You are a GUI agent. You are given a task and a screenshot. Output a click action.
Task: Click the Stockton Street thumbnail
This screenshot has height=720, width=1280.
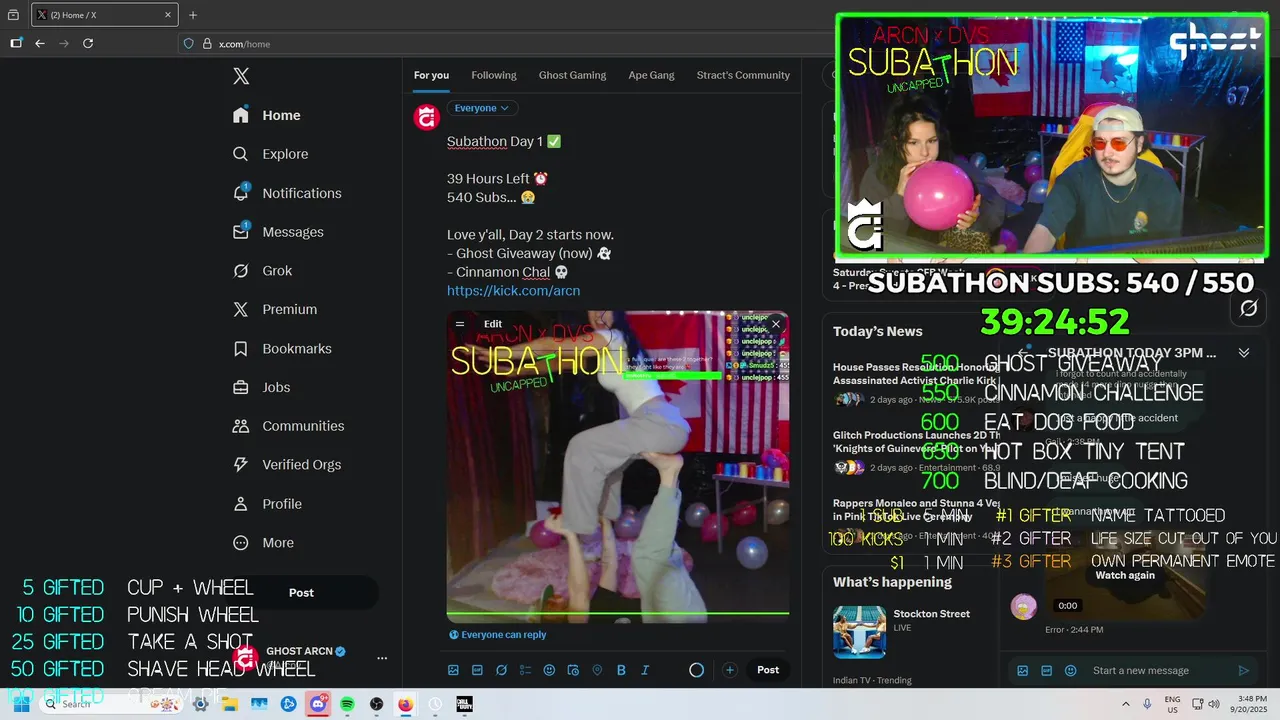(859, 632)
